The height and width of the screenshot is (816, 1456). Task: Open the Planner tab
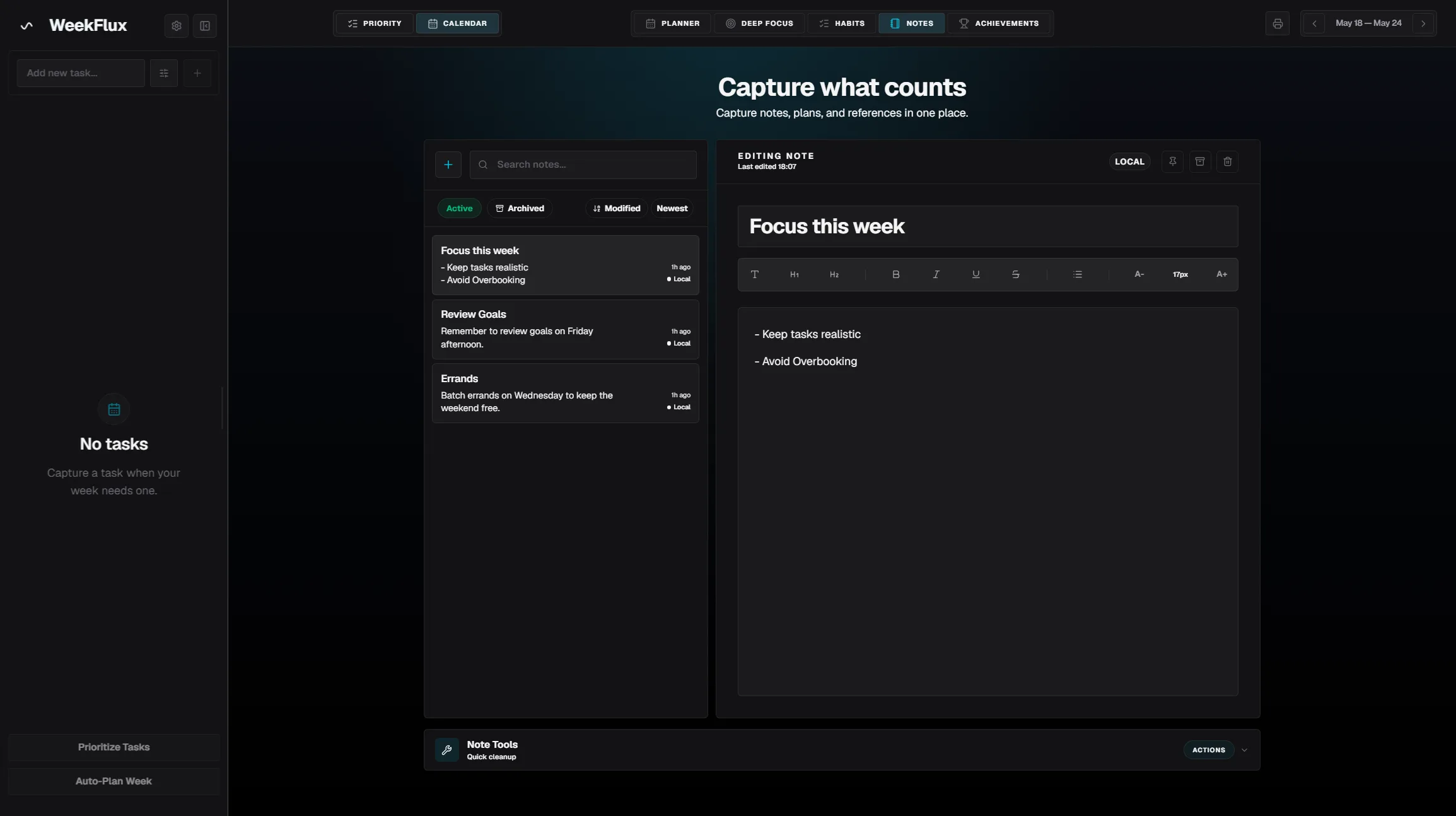[x=673, y=23]
